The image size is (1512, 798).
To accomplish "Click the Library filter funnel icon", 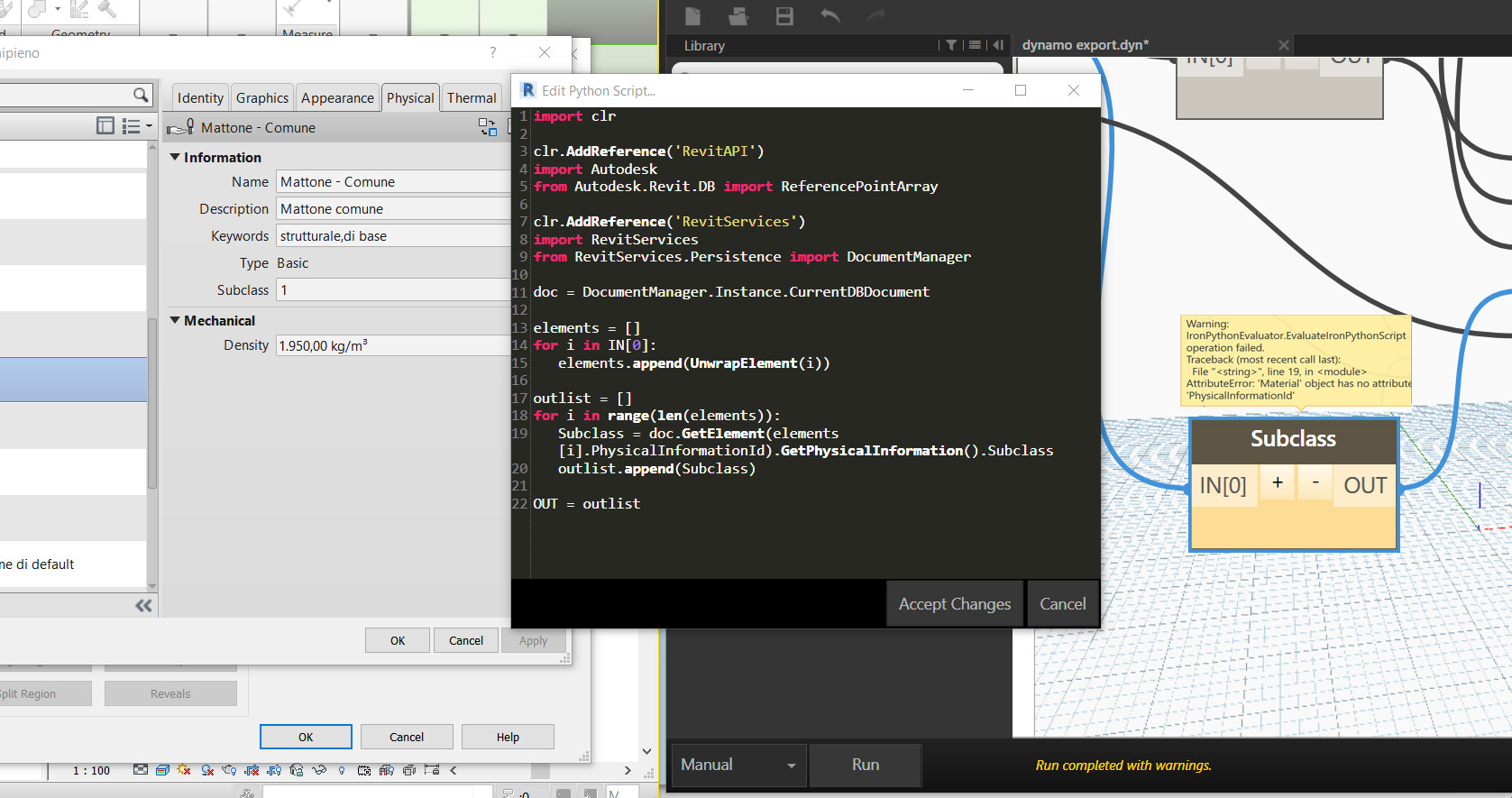I will pyautogui.click(x=951, y=45).
